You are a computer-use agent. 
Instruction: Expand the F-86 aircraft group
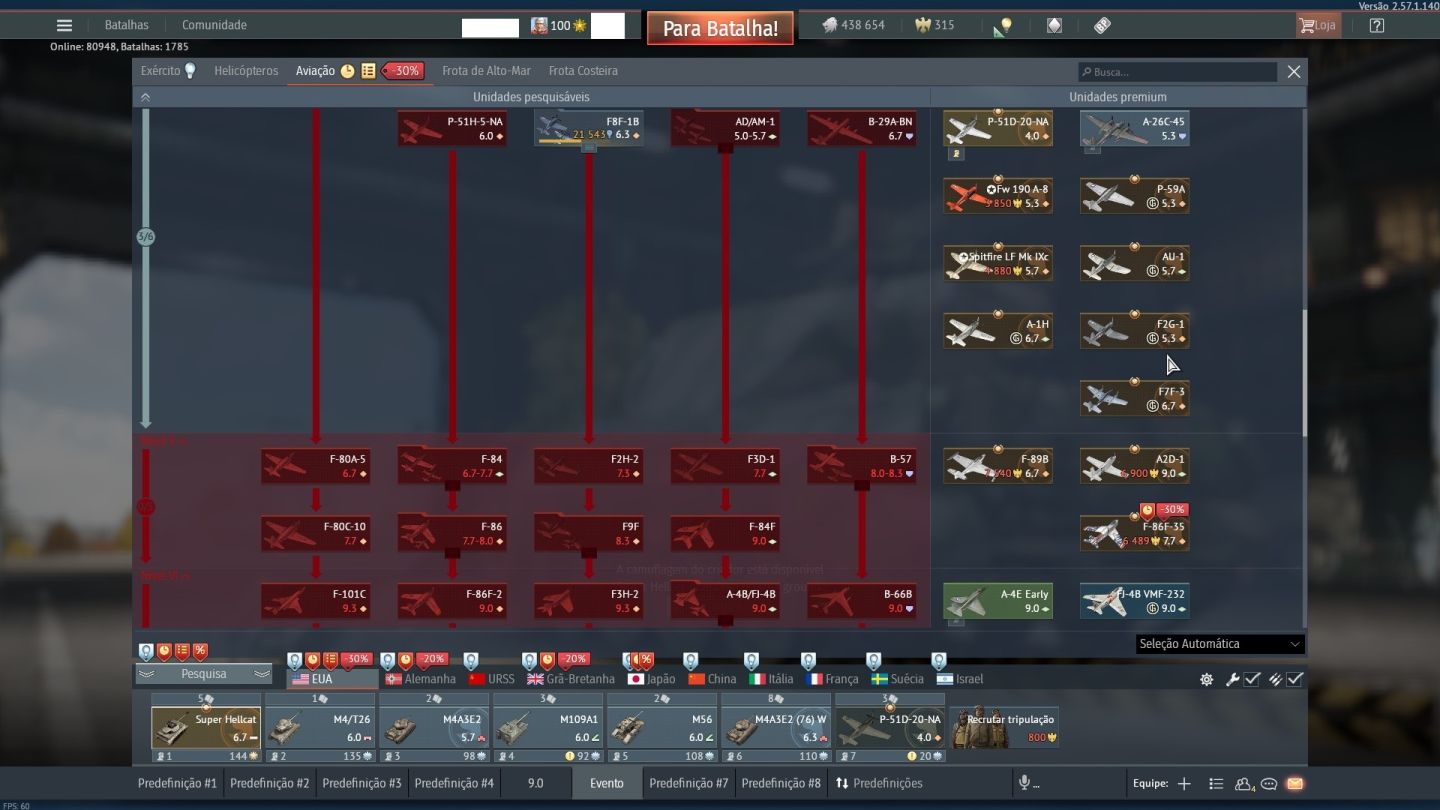(452, 533)
